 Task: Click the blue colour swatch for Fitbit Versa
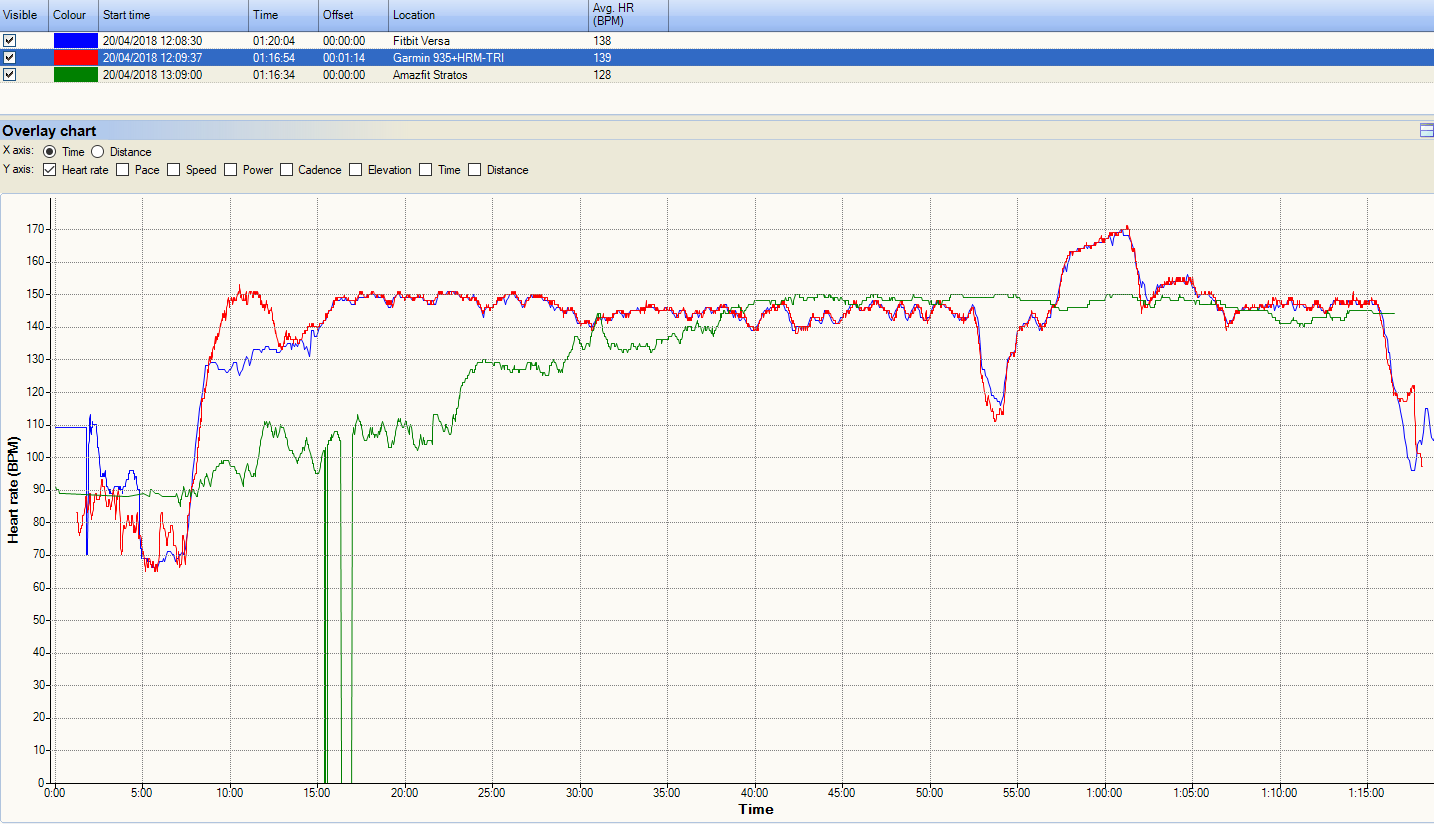pos(75,41)
